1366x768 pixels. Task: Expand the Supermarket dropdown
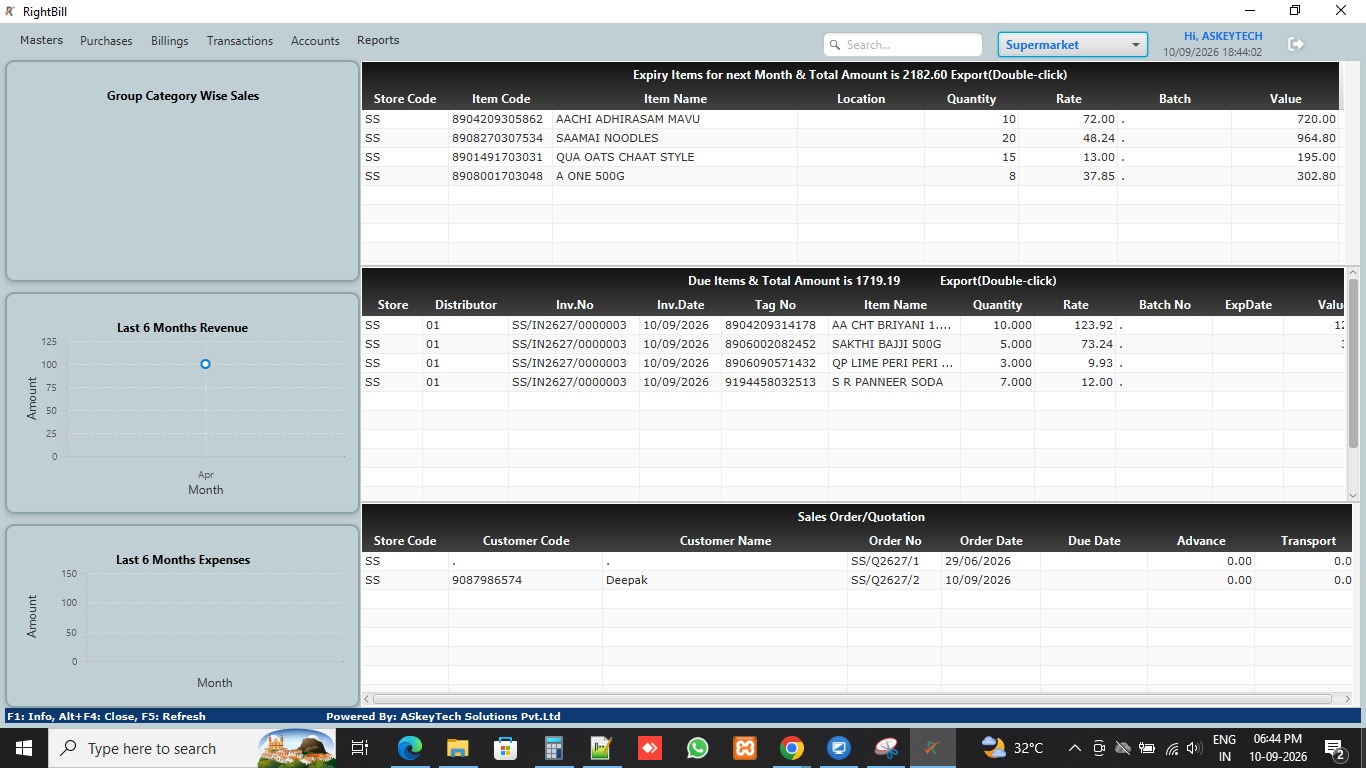(x=1072, y=45)
